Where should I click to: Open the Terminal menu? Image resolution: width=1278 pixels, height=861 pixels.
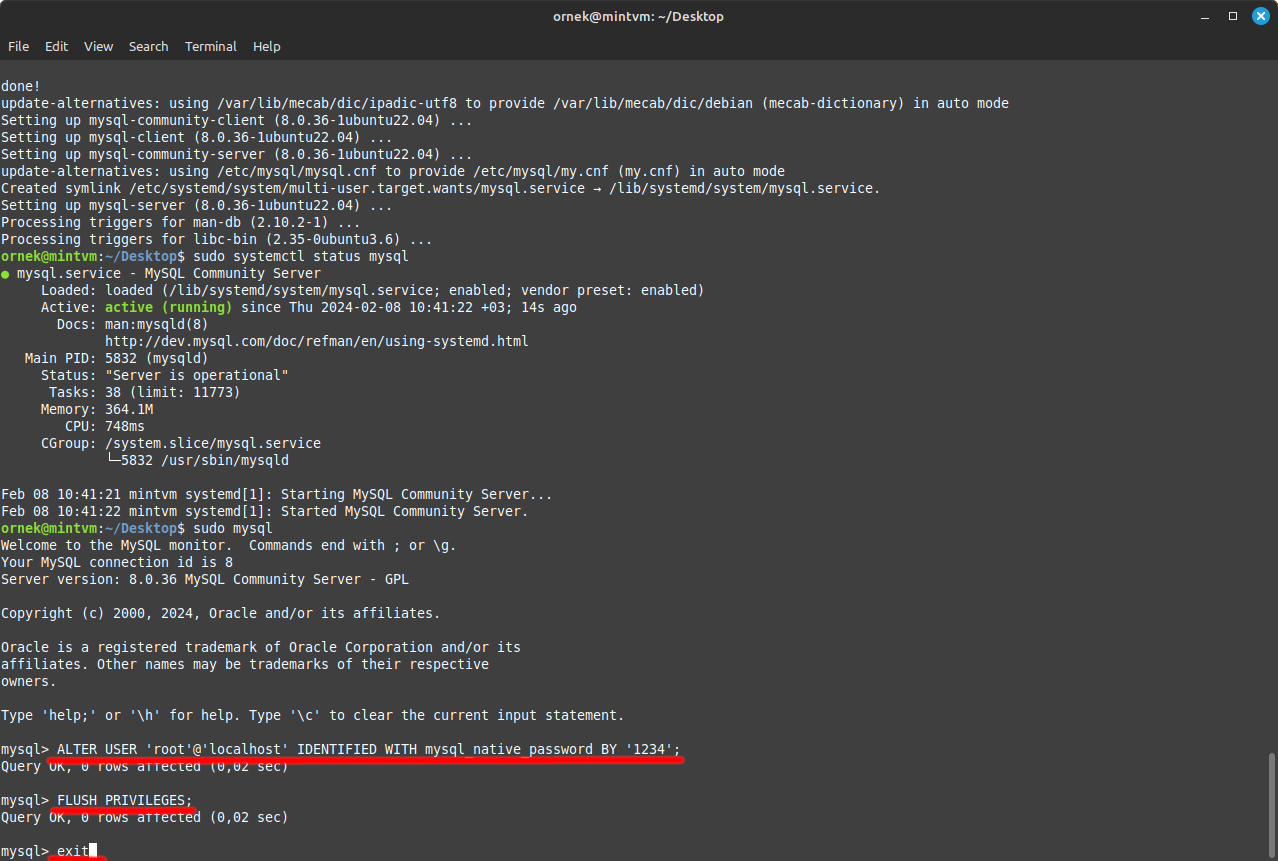(211, 46)
